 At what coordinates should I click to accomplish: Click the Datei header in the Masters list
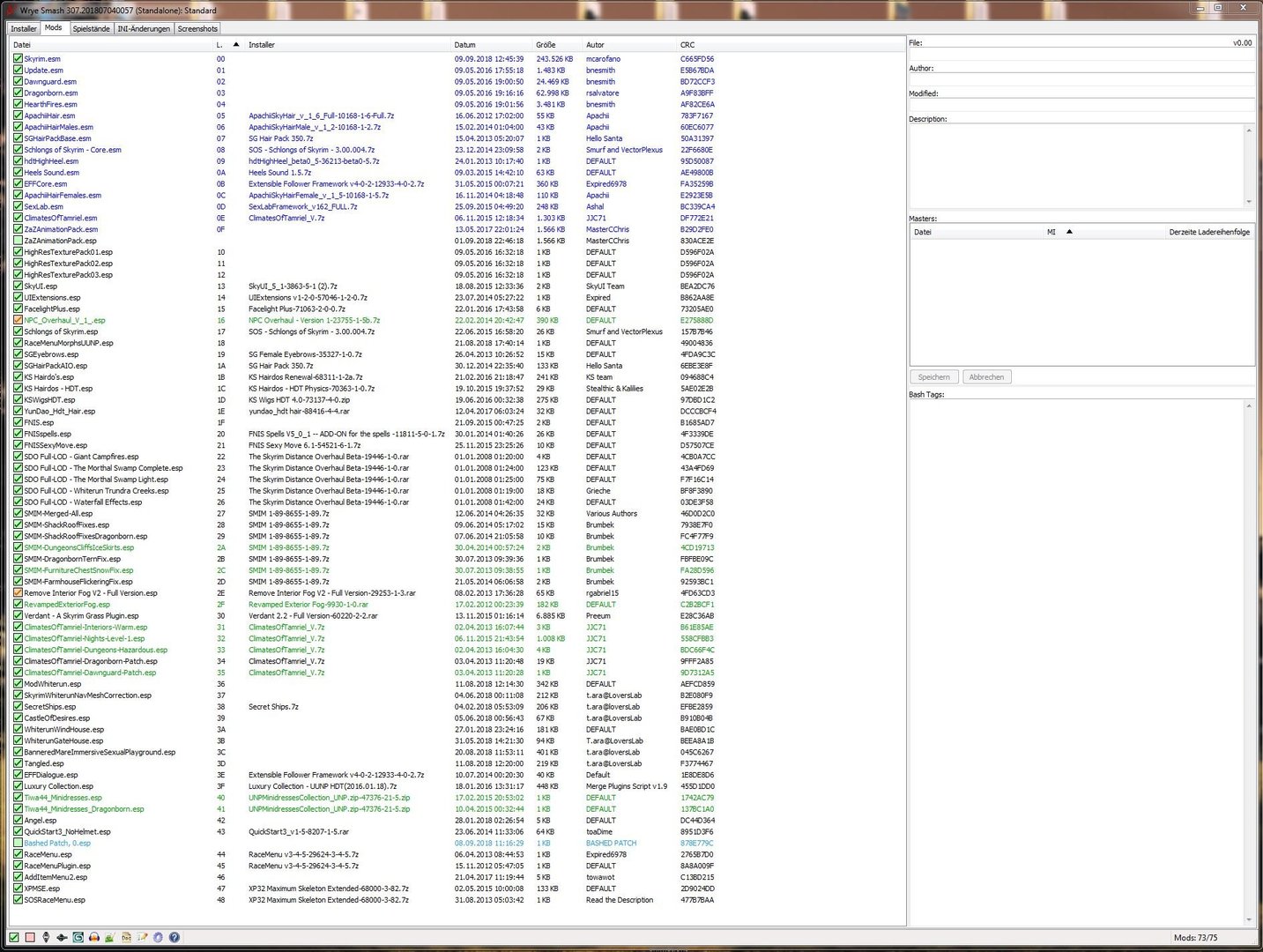pos(977,232)
